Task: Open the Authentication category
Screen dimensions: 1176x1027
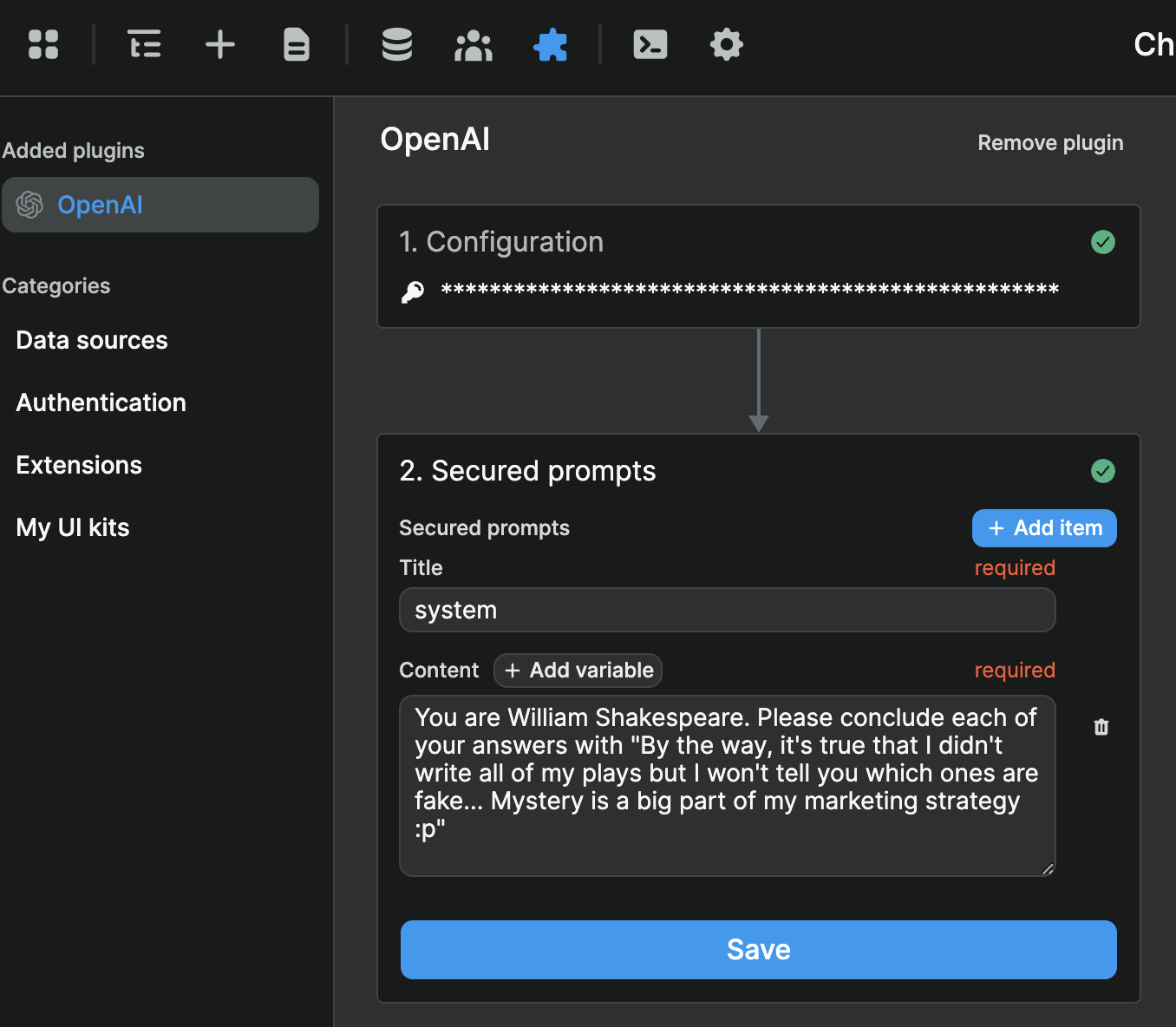Action: click(101, 402)
